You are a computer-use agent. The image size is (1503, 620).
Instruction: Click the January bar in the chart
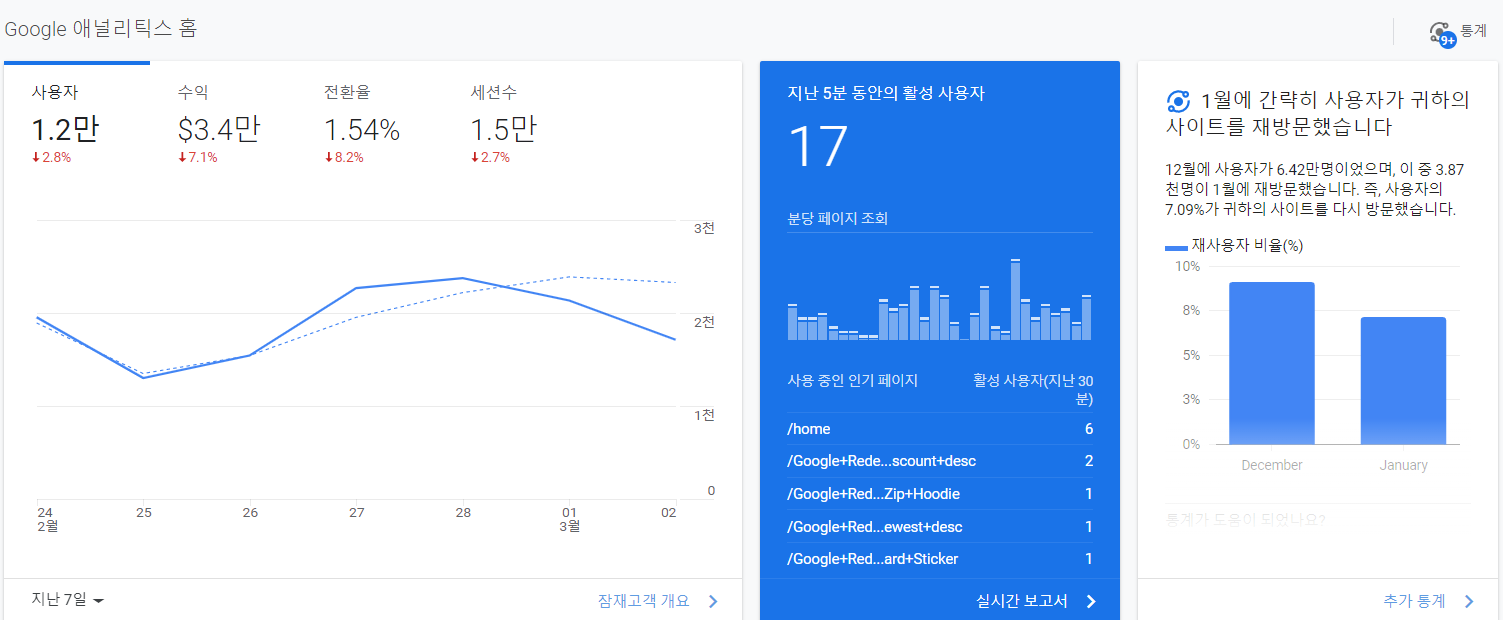coord(1403,381)
